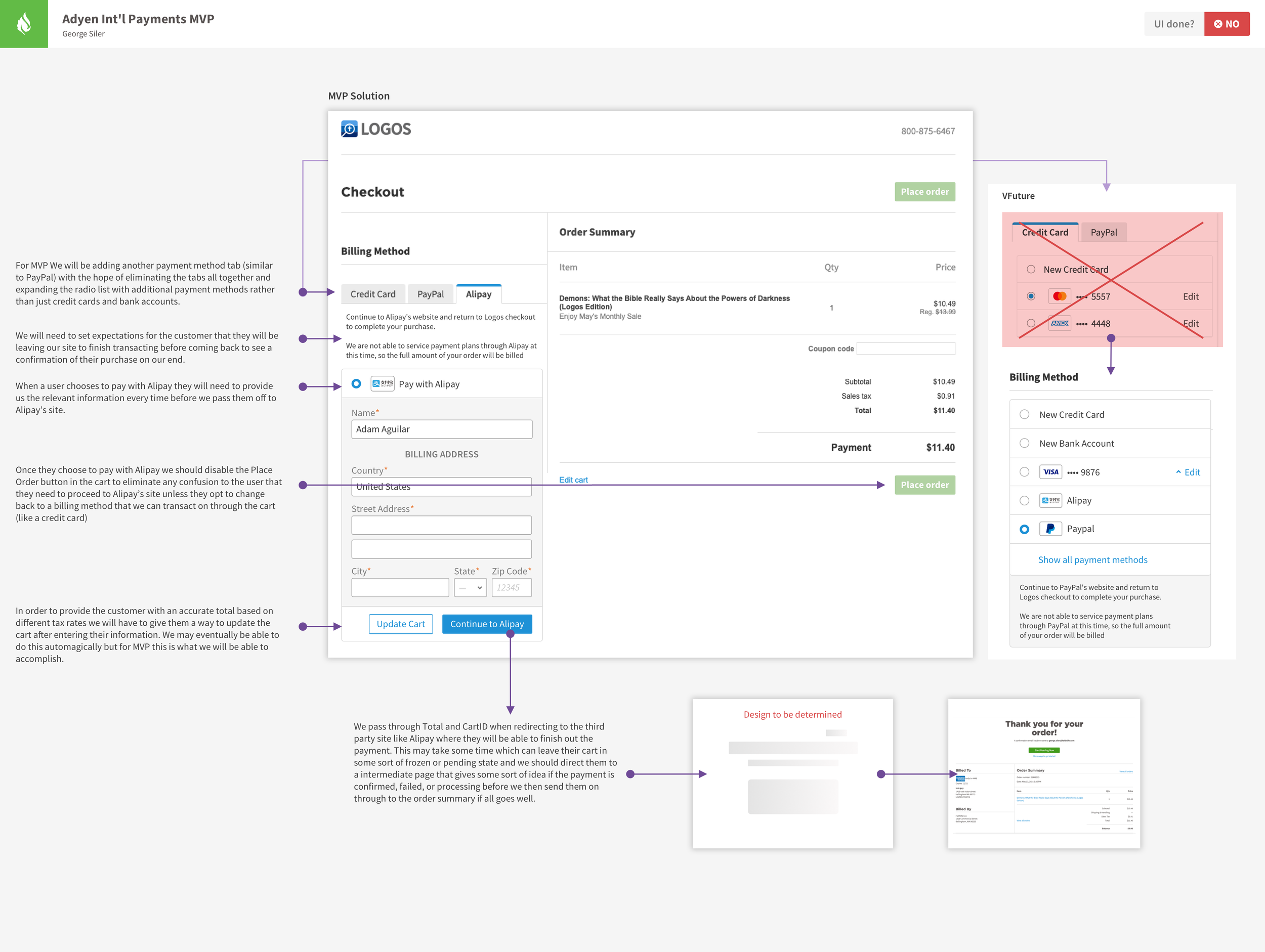Click the Coupon code input field
Screen dimensions: 1265x952
(x=905, y=348)
